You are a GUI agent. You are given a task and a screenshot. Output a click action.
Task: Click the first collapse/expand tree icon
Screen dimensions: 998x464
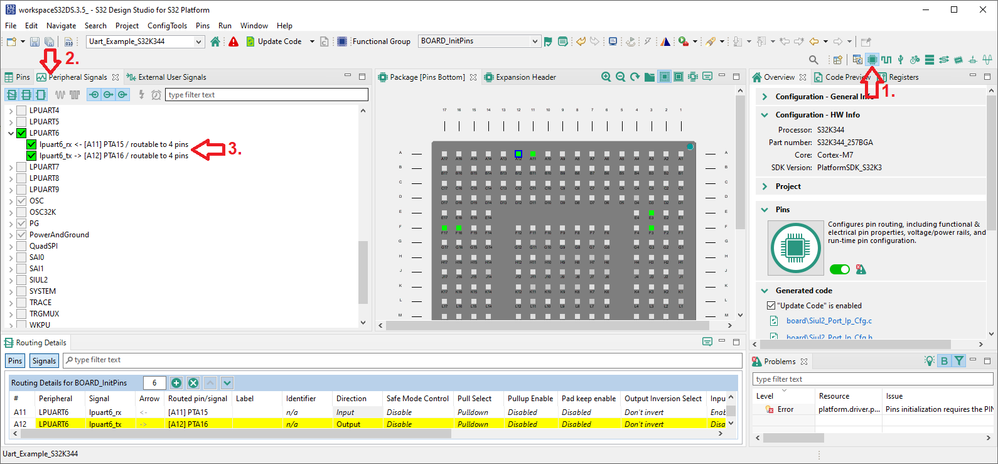tap(11, 95)
